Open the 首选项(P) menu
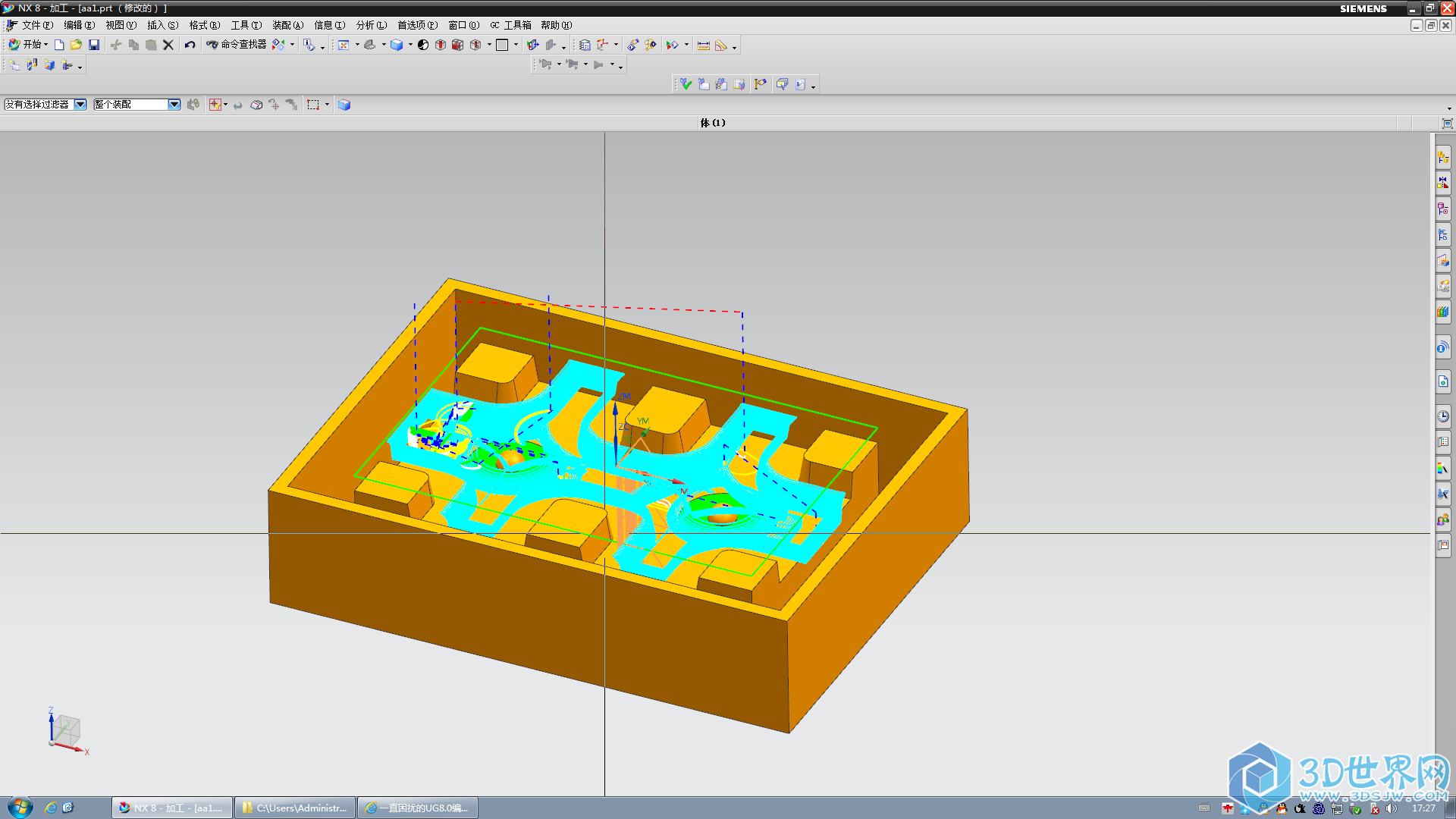Screen dimensions: 1456x819 [417, 25]
